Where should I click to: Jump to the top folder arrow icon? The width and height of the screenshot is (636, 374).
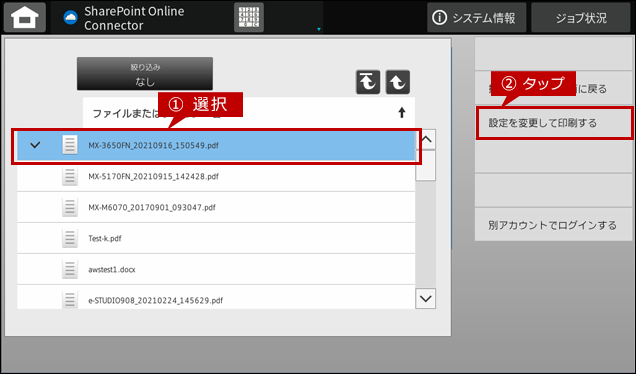(x=368, y=82)
